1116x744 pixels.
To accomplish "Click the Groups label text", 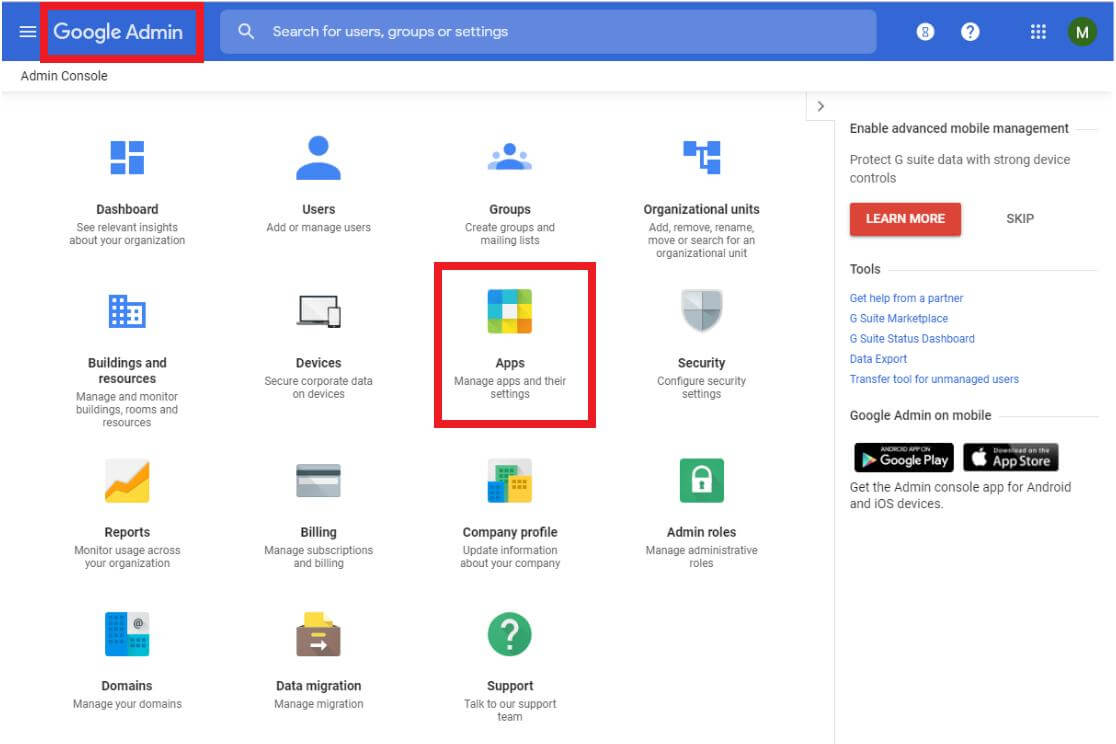I will [x=510, y=209].
